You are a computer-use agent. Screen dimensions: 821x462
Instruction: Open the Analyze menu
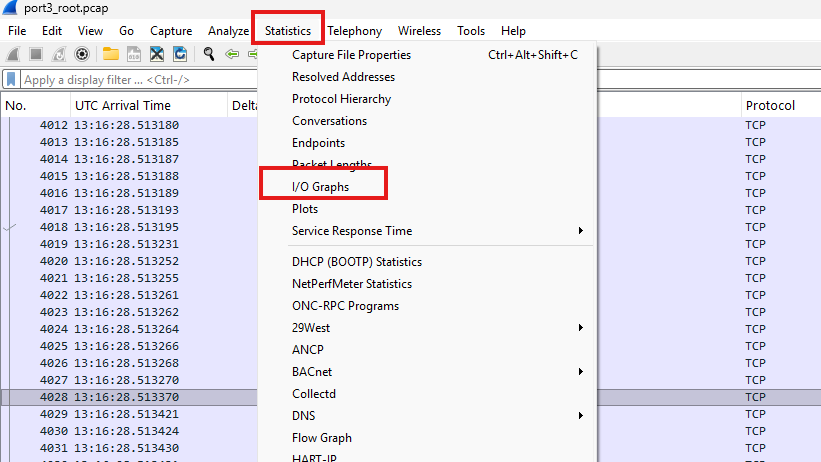pyautogui.click(x=228, y=31)
